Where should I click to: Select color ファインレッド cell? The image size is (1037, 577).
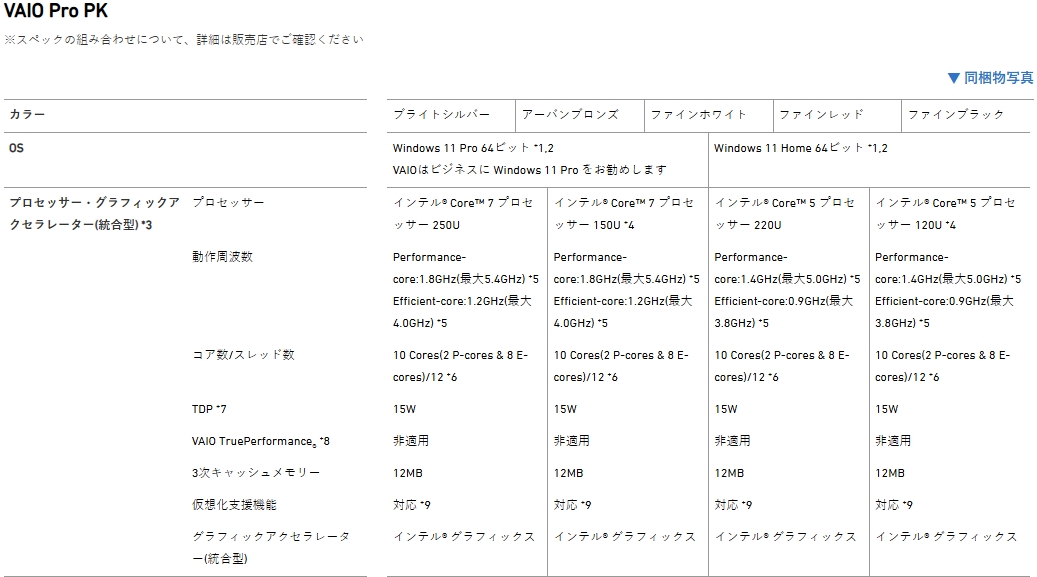click(837, 114)
